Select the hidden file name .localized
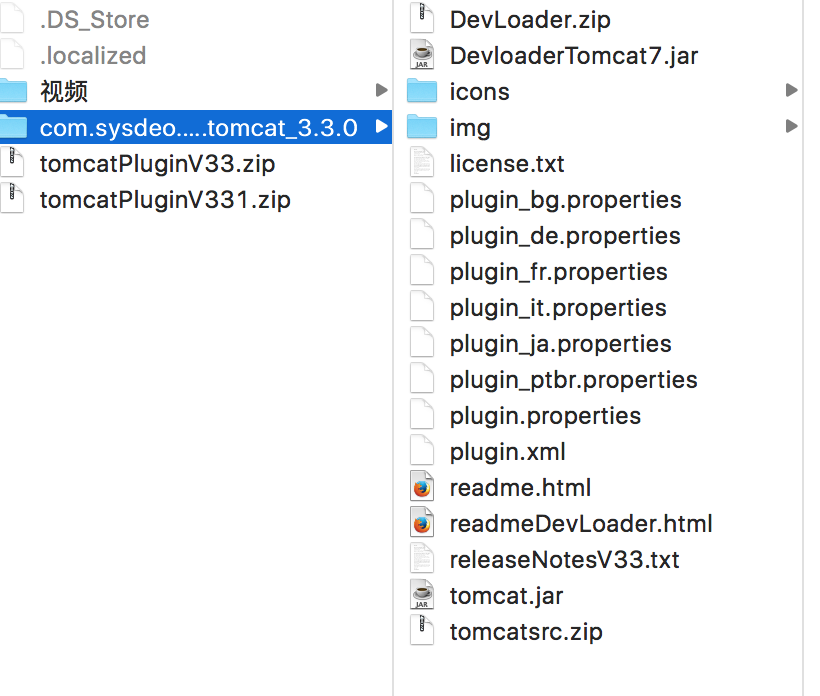This screenshot has width=820, height=696. coord(93,55)
